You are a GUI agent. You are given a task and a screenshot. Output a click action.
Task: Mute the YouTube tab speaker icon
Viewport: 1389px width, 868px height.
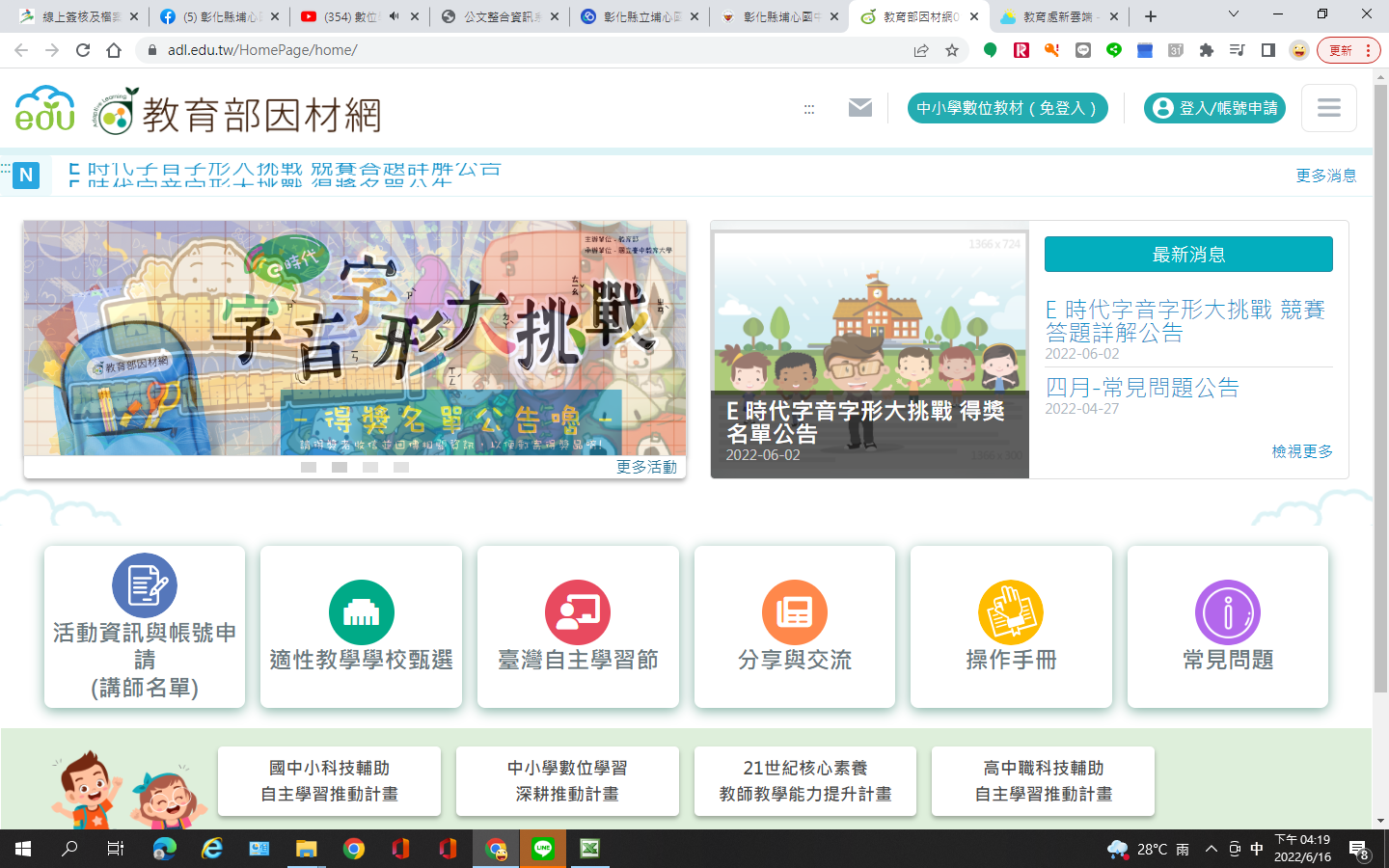[394, 16]
